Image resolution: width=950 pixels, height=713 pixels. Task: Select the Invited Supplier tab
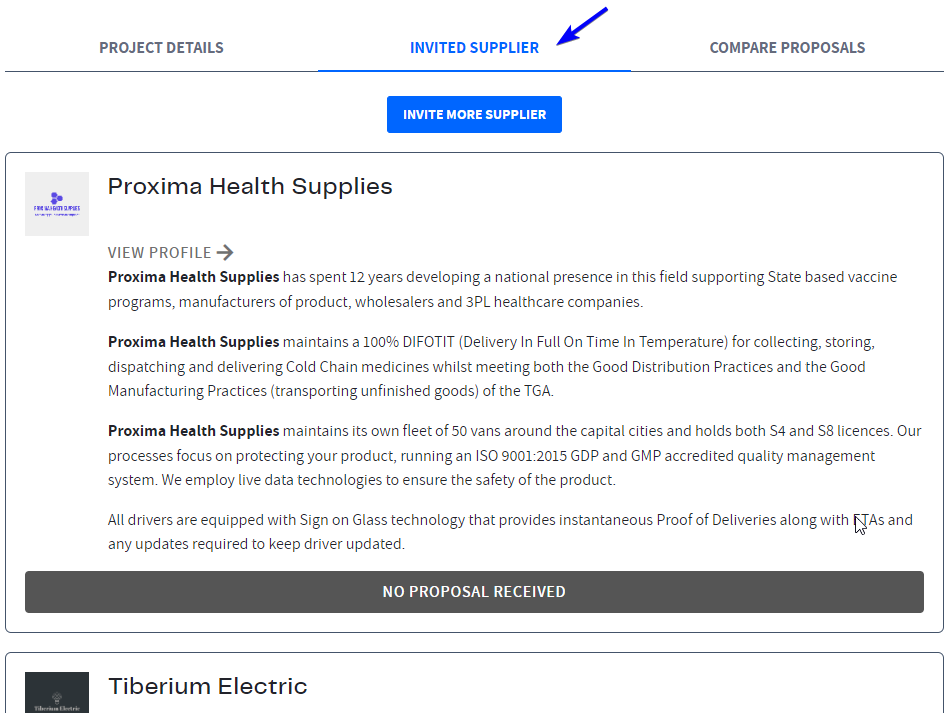click(x=474, y=48)
